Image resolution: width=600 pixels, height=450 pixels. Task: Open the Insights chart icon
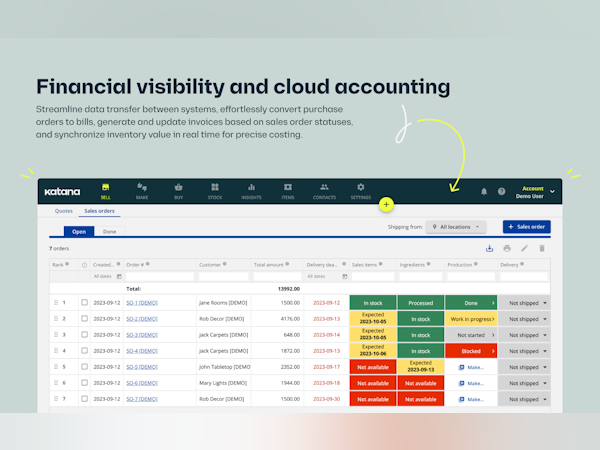(251, 187)
